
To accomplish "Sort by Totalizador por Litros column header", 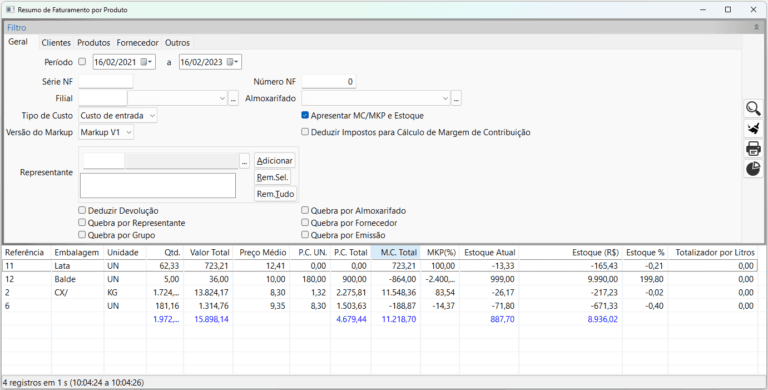I will 713,252.
